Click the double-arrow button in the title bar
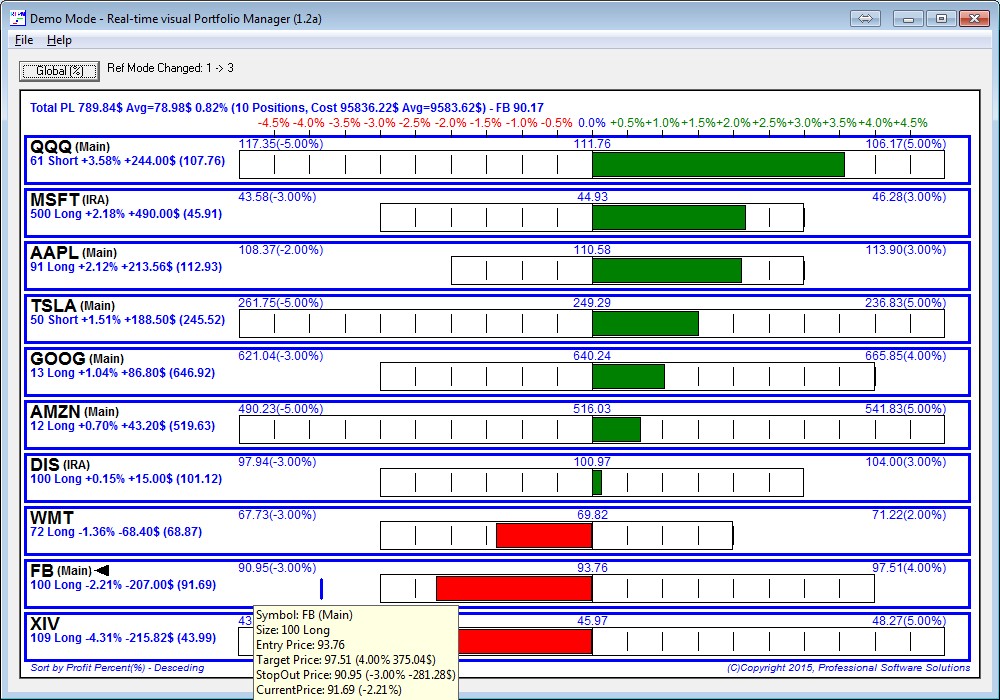The image size is (1000, 700). click(865, 18)
